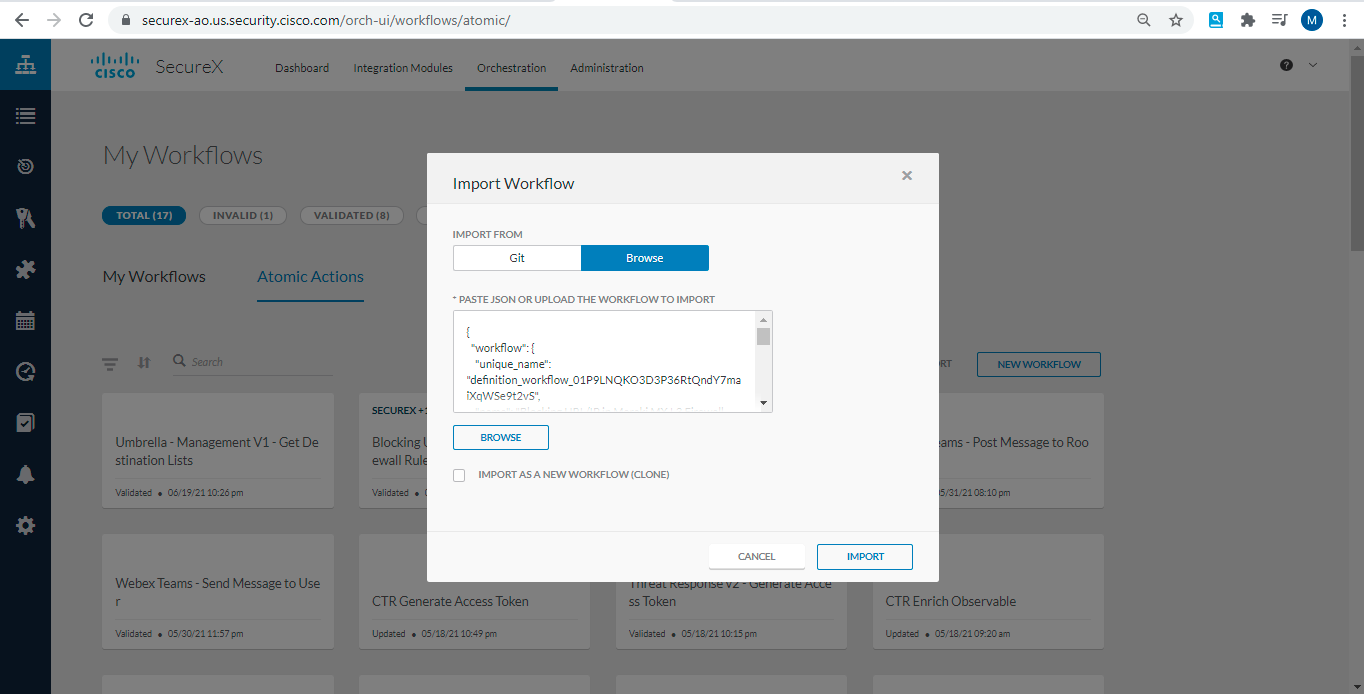Click the "Import Workflow" dialog title
Screen dimensions: 1364x694
point(514,184)
